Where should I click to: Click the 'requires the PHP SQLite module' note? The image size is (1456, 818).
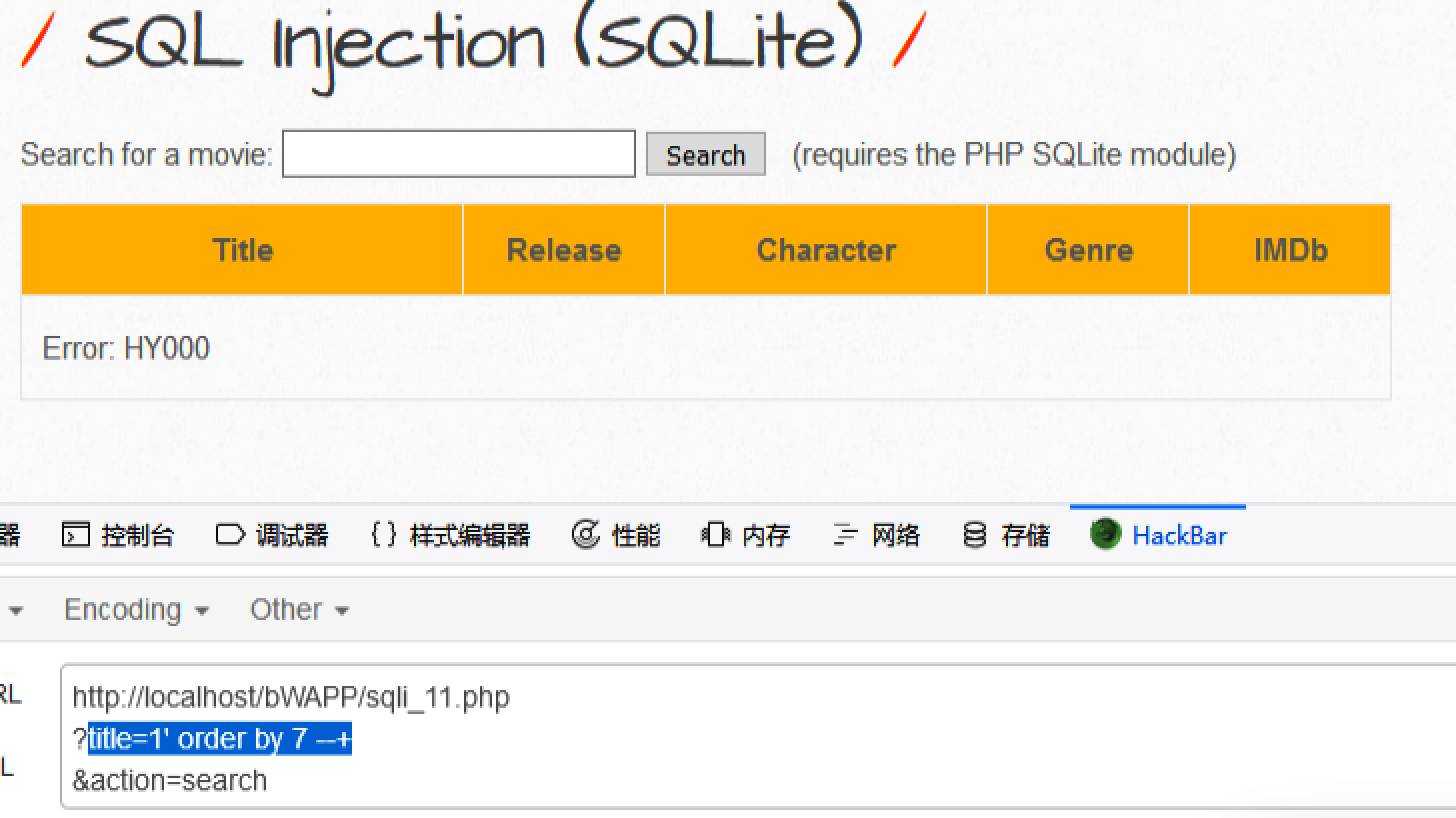[x=1014, y=155]
